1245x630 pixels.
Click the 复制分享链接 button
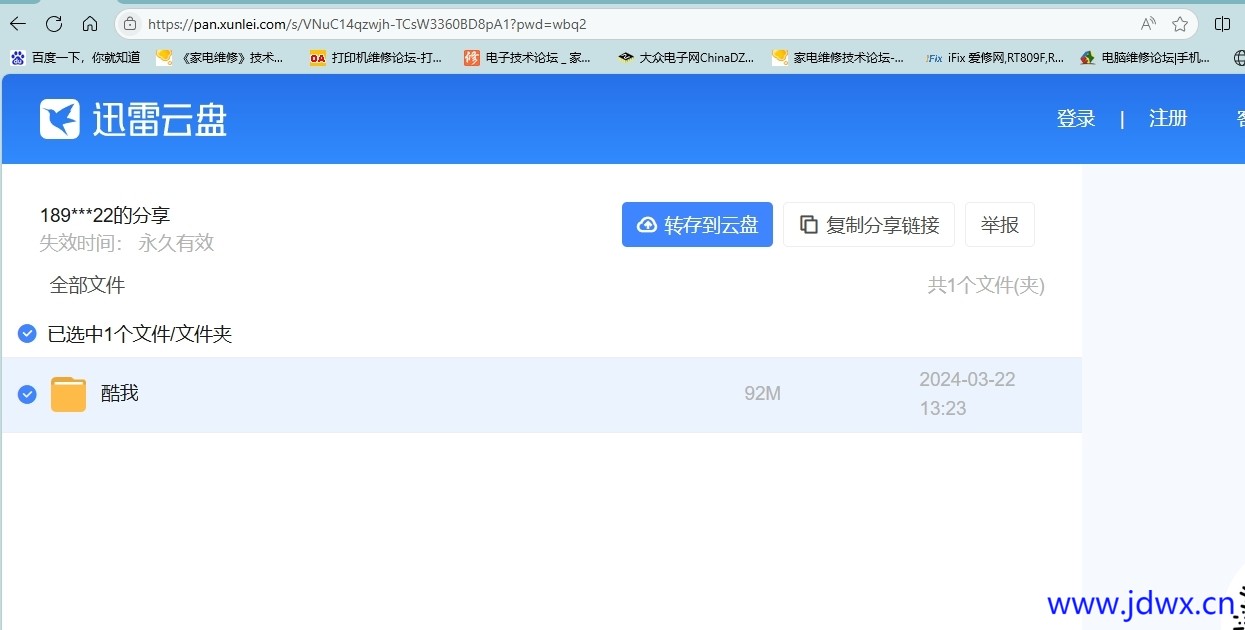point(869,224)
